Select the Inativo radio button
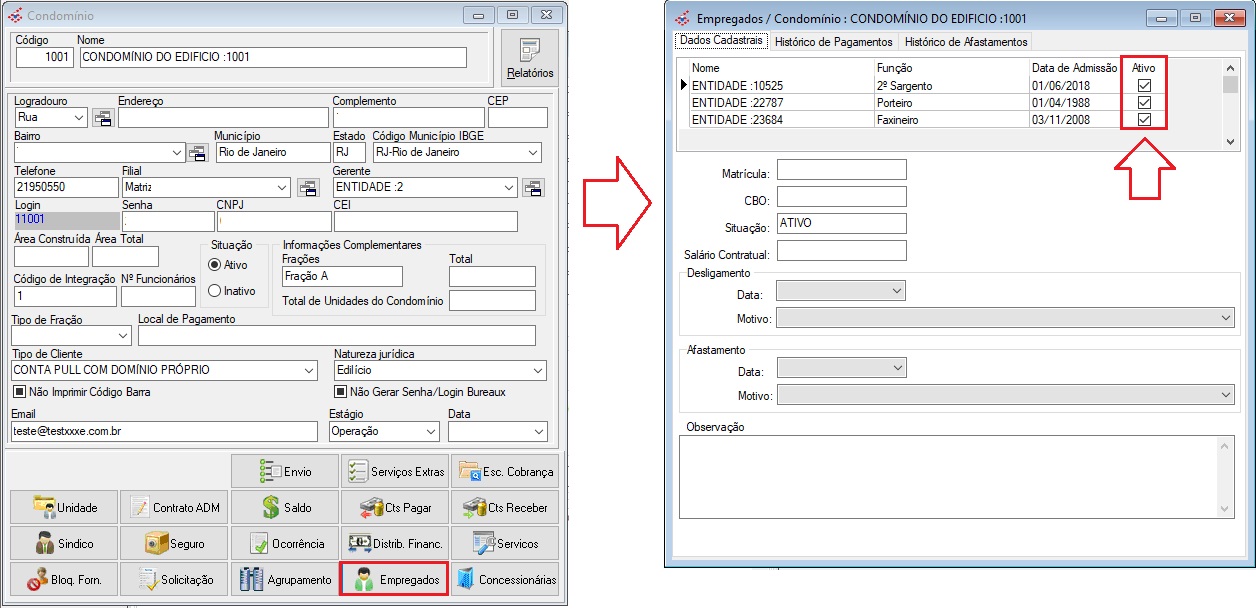Viewport: 1256px width, 610px height. pos(215,291)
